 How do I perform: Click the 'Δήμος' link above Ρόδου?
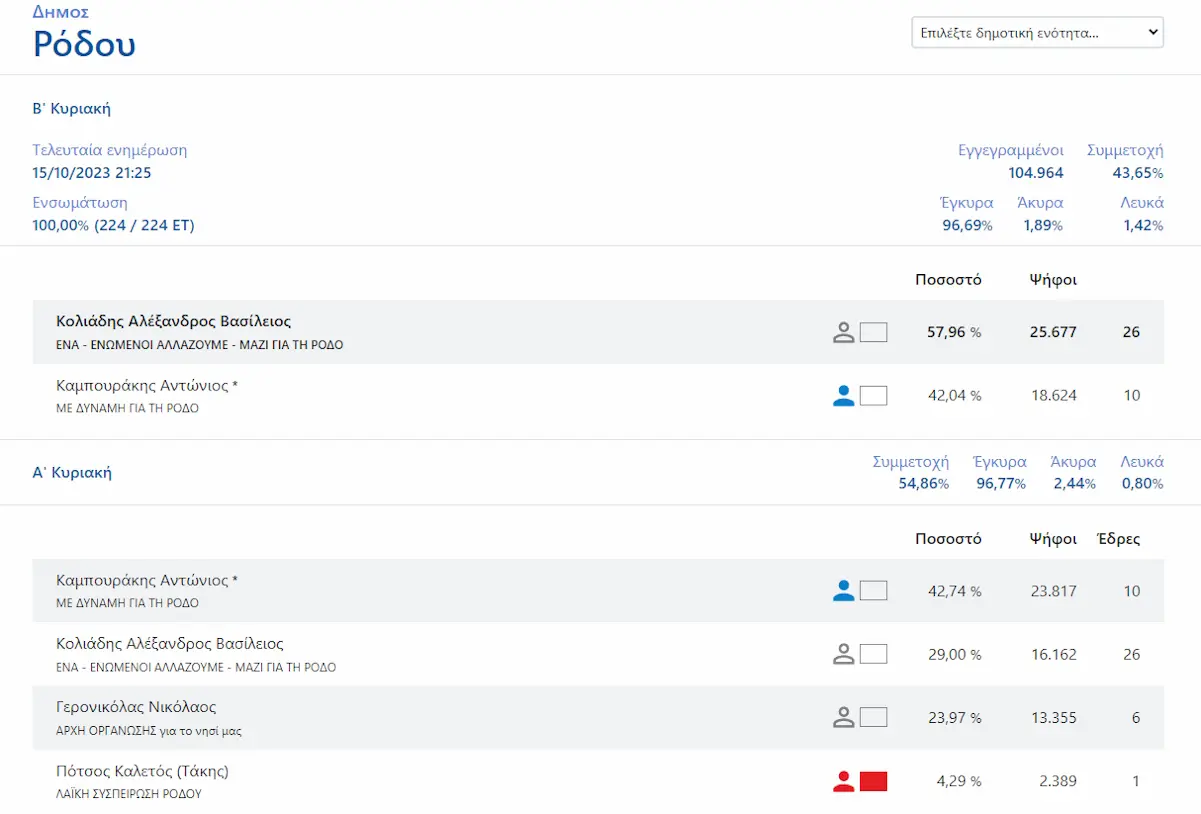(x=61, y=12)
